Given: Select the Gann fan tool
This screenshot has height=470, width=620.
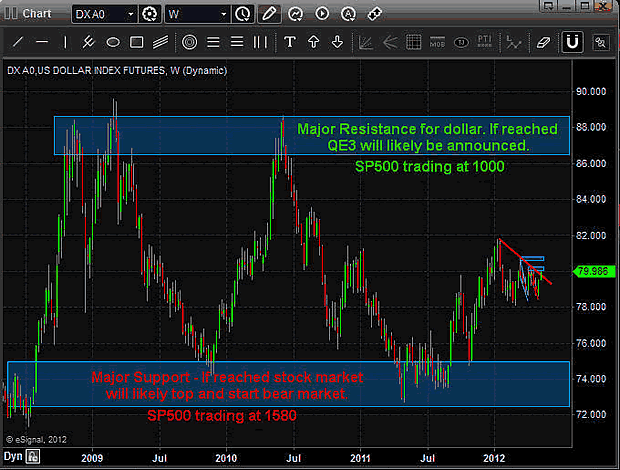Looking at the screenshot, I should 365,42.
